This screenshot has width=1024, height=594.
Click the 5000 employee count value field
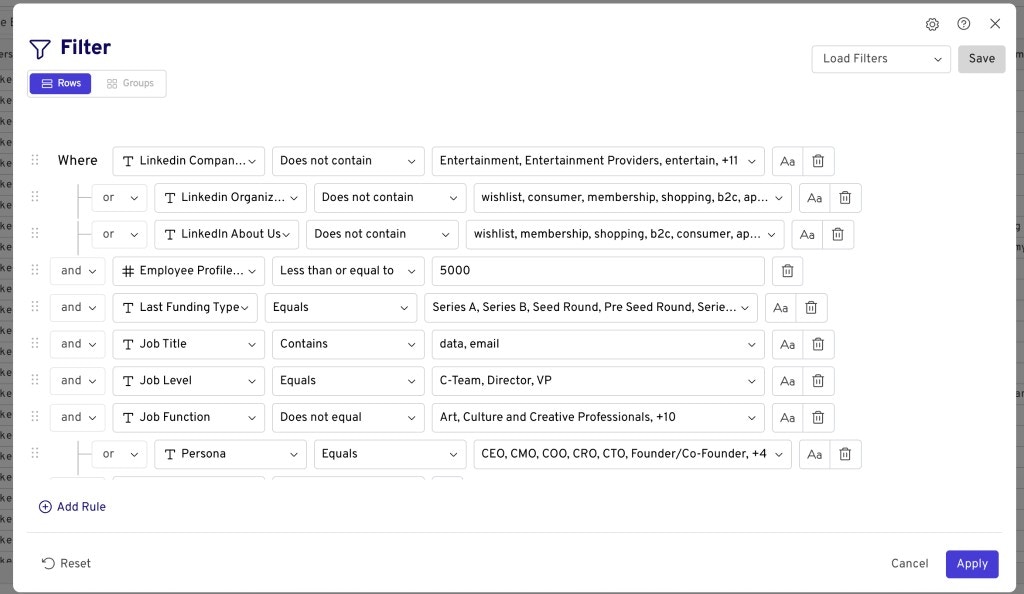point(597,270)
